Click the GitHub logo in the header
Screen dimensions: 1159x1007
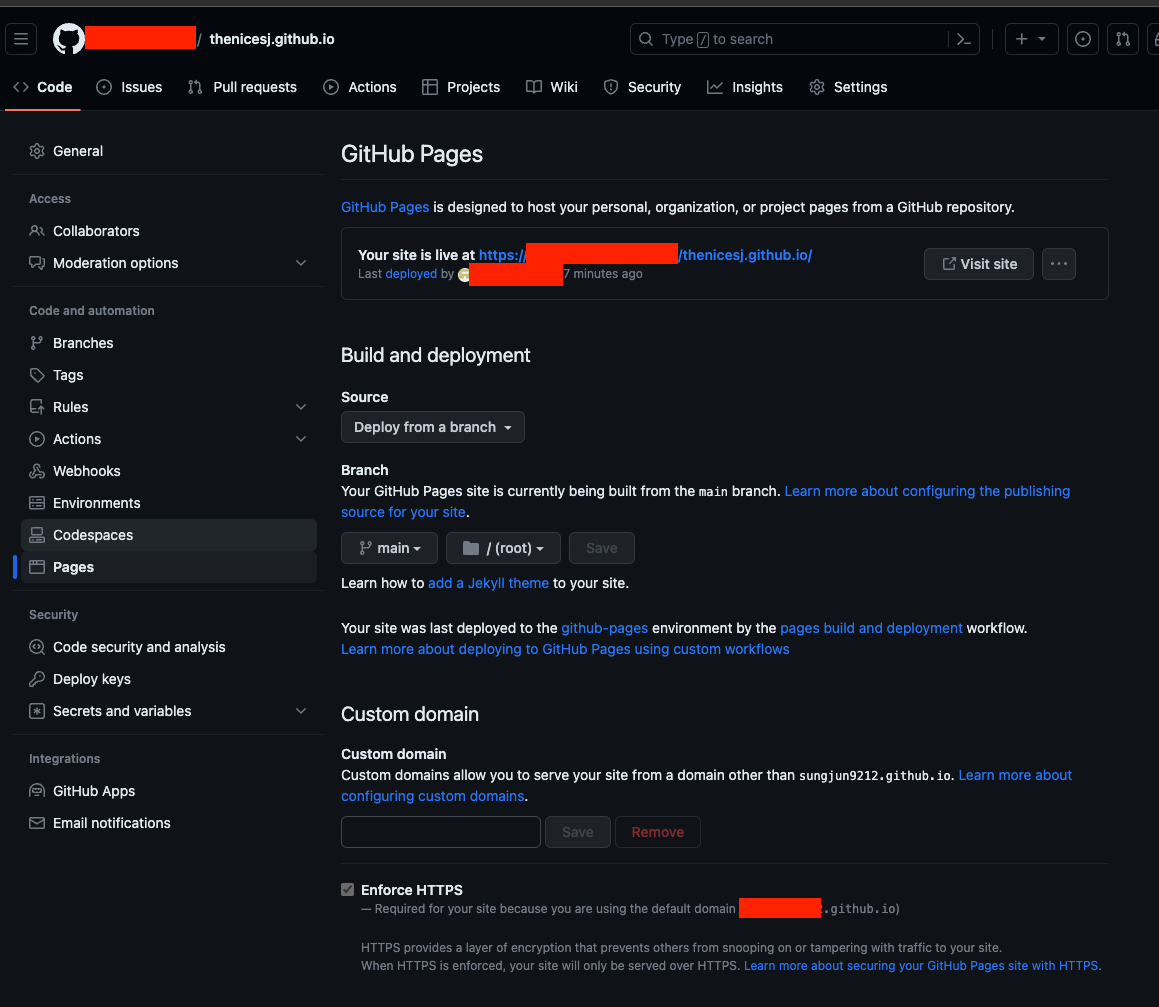tap(68, 38)
